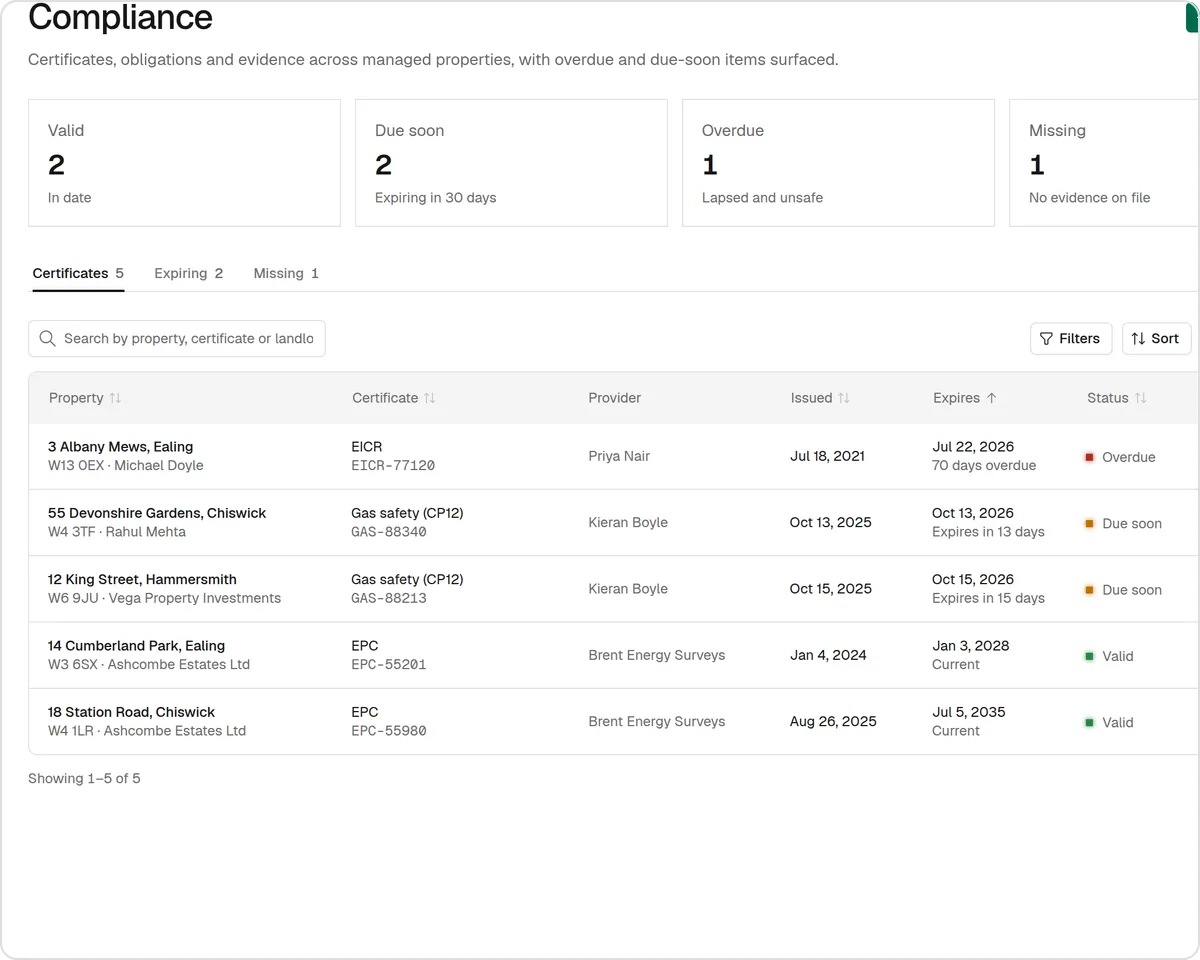
Task: Click issued date Oct 15, 2025
Action: (x=831, y=589)
